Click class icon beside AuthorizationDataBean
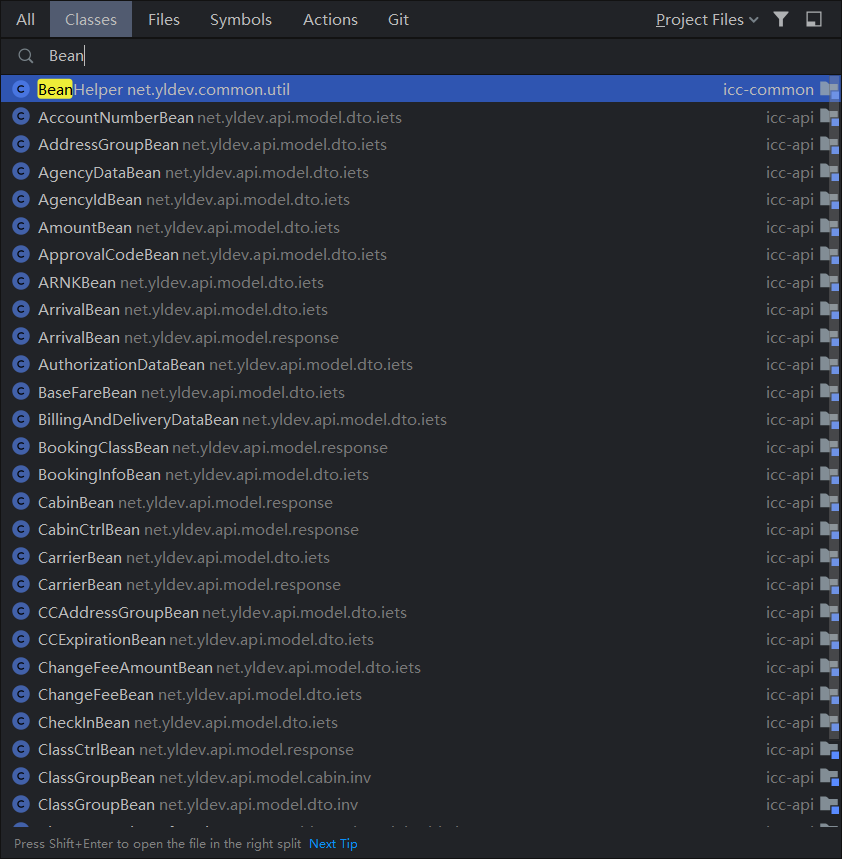Viewport: 842px width, 859px height. point(21,364)
